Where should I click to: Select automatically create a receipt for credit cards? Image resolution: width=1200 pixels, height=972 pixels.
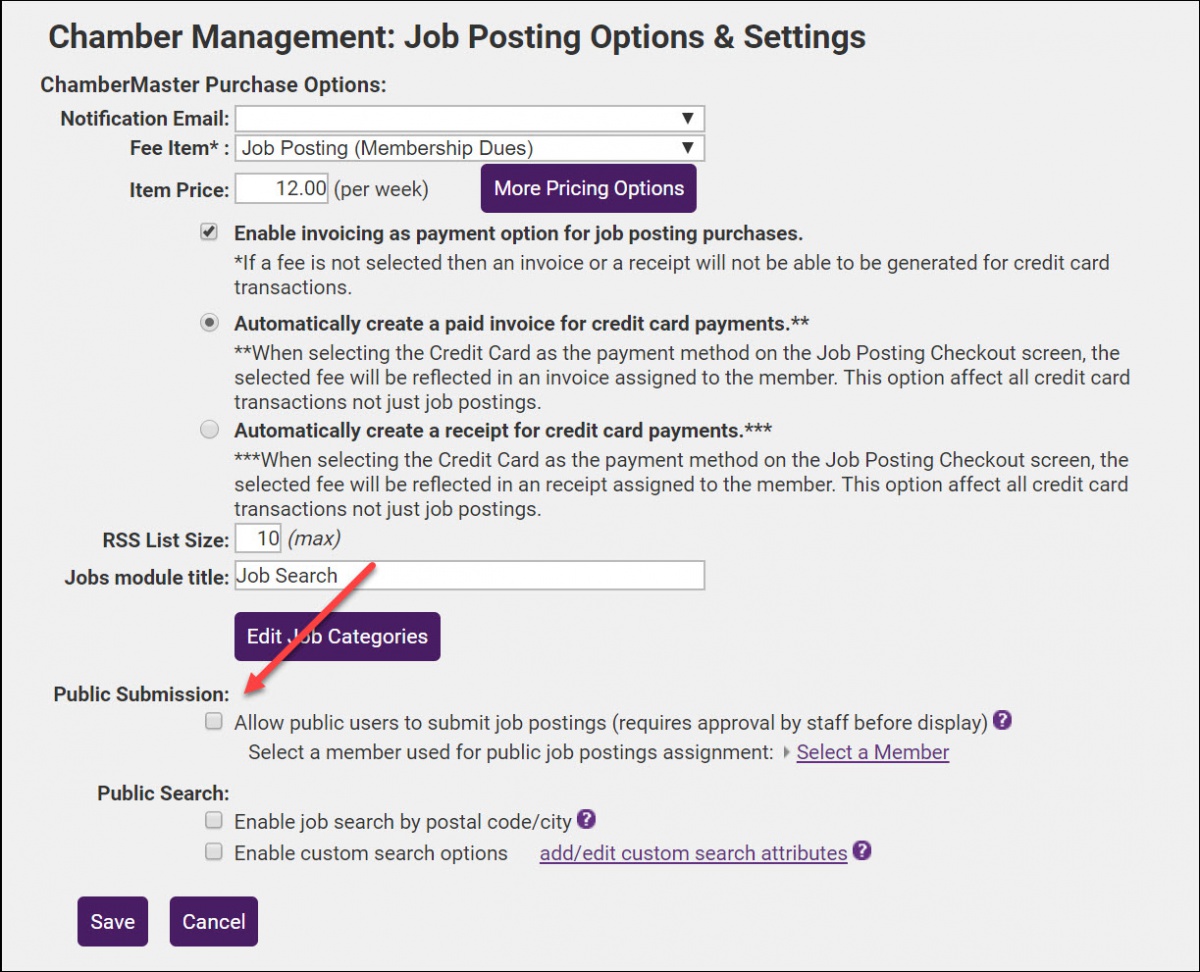point(208,429)
